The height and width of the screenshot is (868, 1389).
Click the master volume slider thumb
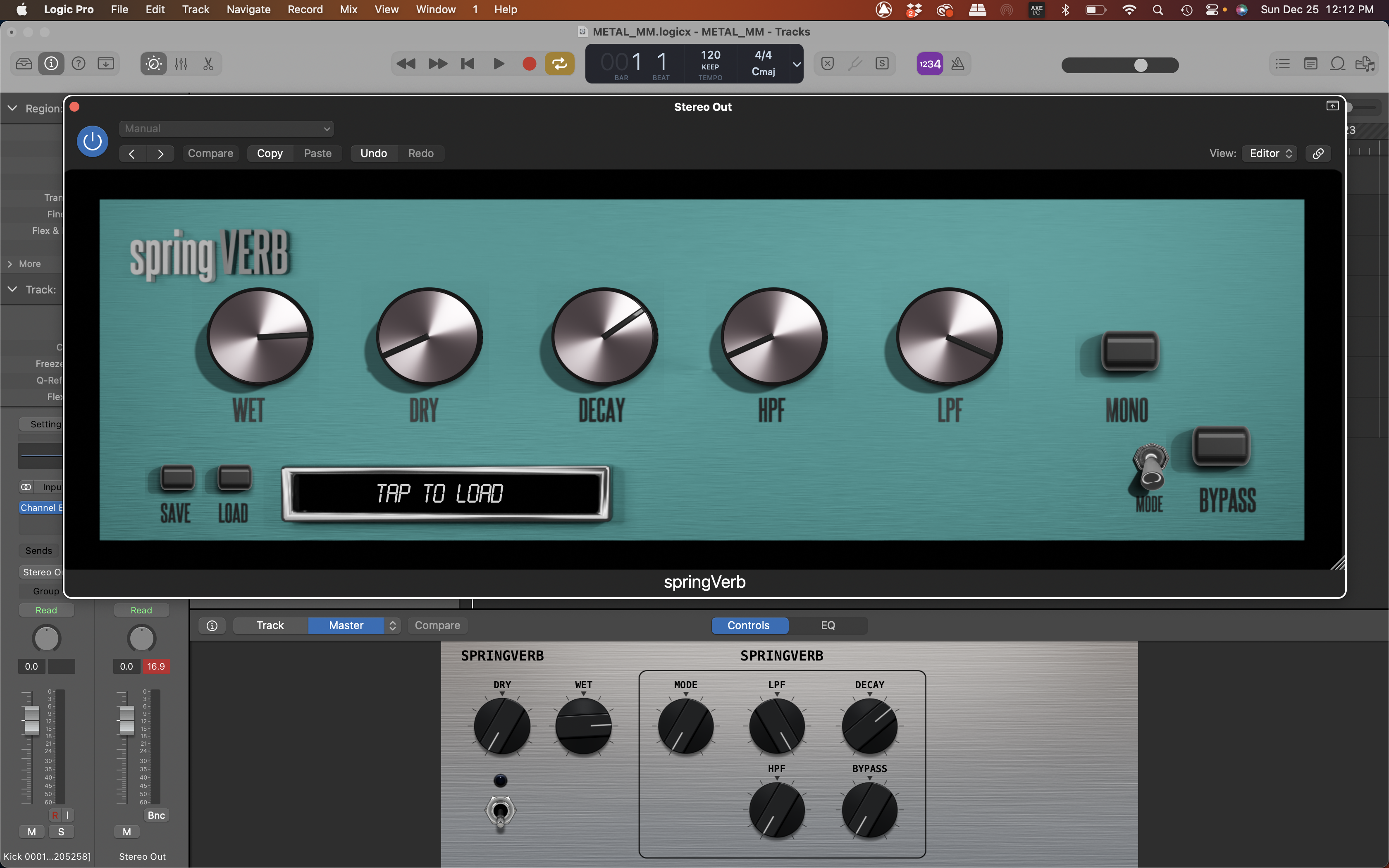pyautogui.click(x=1141, y=65)
